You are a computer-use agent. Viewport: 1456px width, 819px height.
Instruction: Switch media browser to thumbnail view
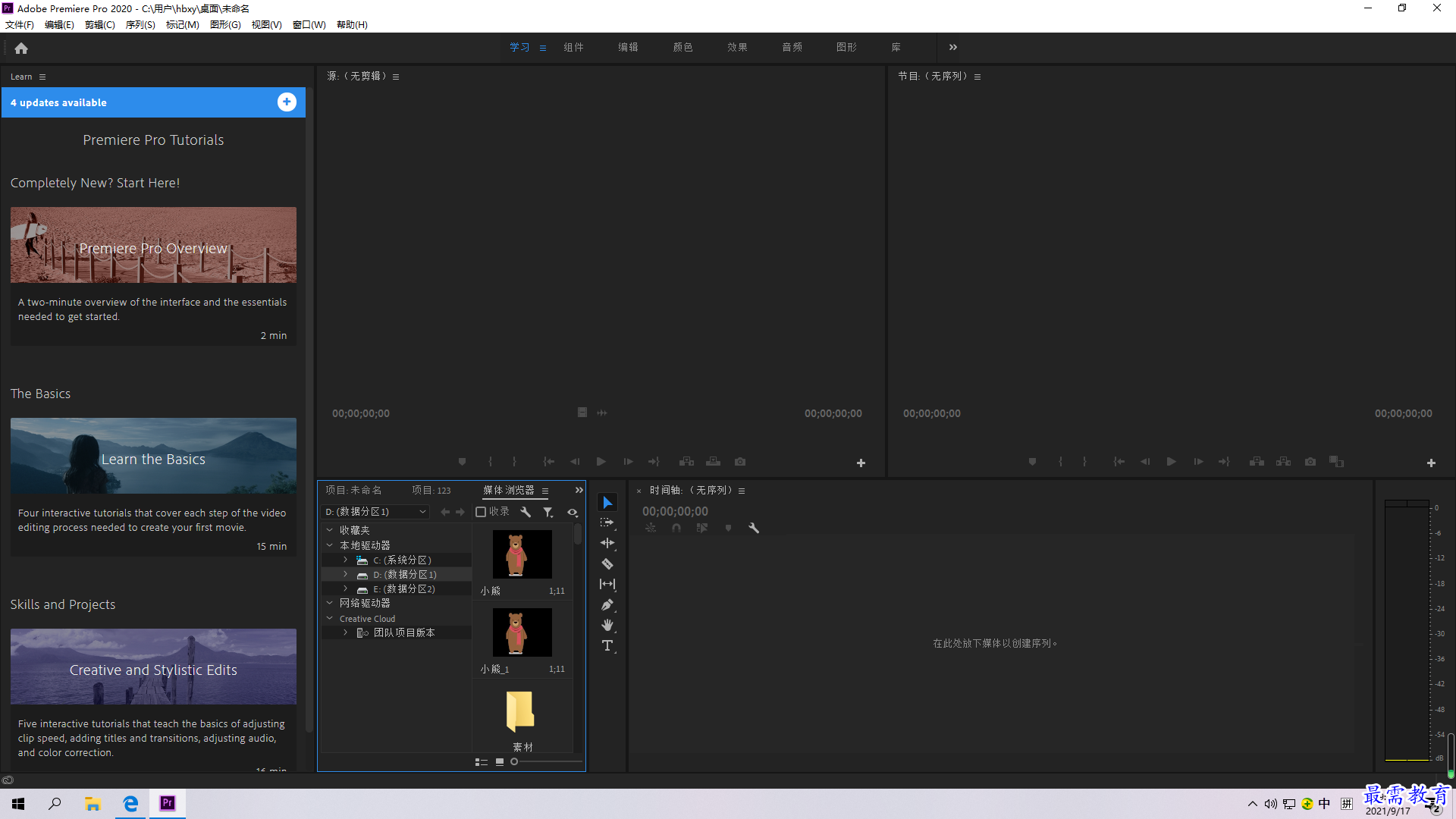(x=500, y=762)
